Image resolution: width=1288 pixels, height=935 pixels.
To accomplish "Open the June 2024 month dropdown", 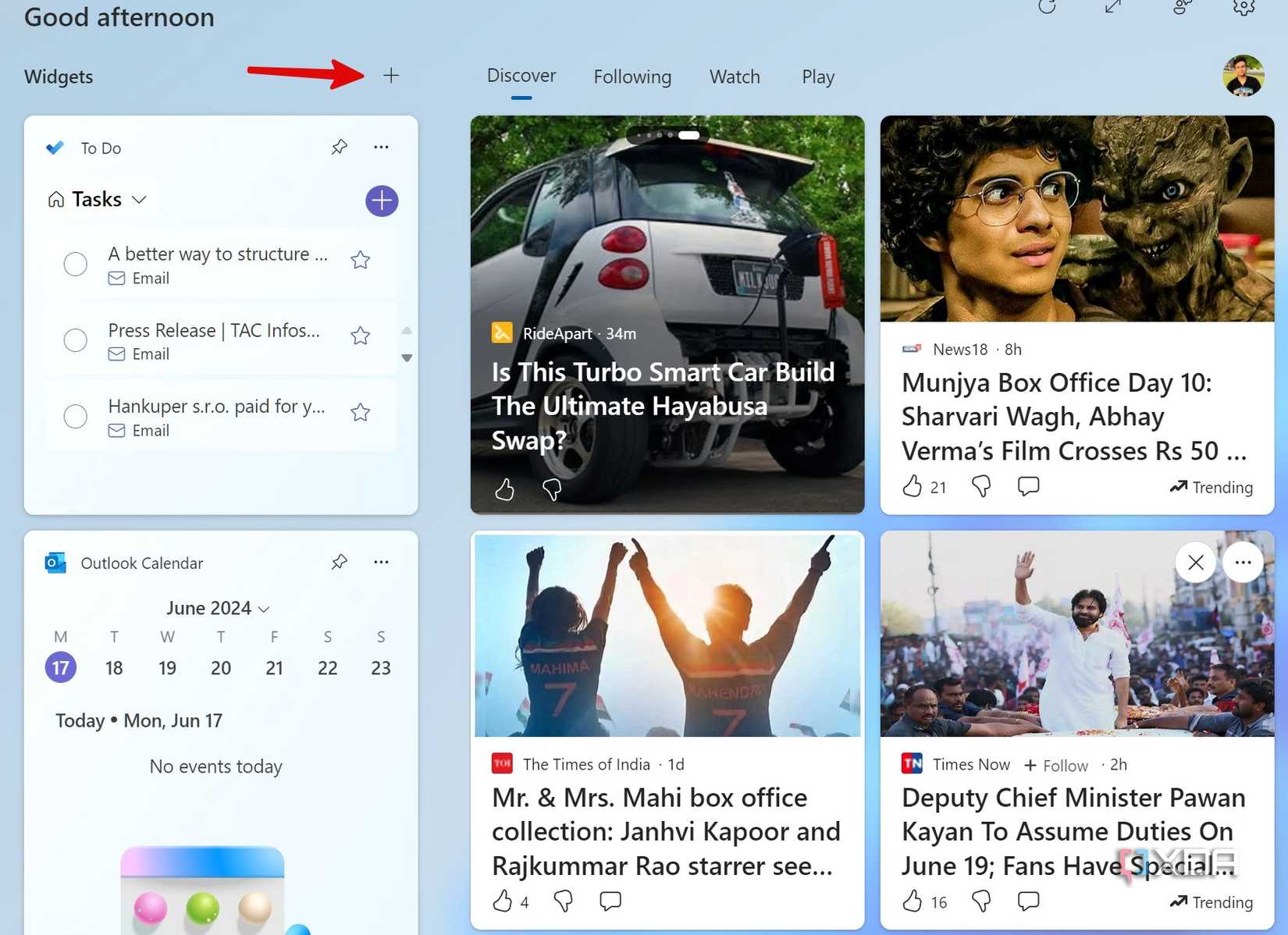I will tap(218, 608).
